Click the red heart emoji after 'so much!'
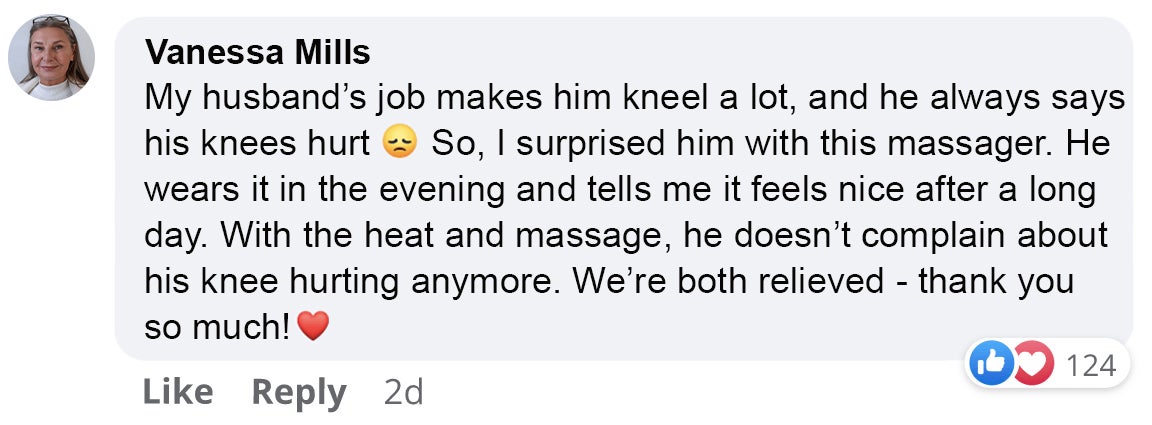This screenshot has width=1152, height=425. click(313, 326)
